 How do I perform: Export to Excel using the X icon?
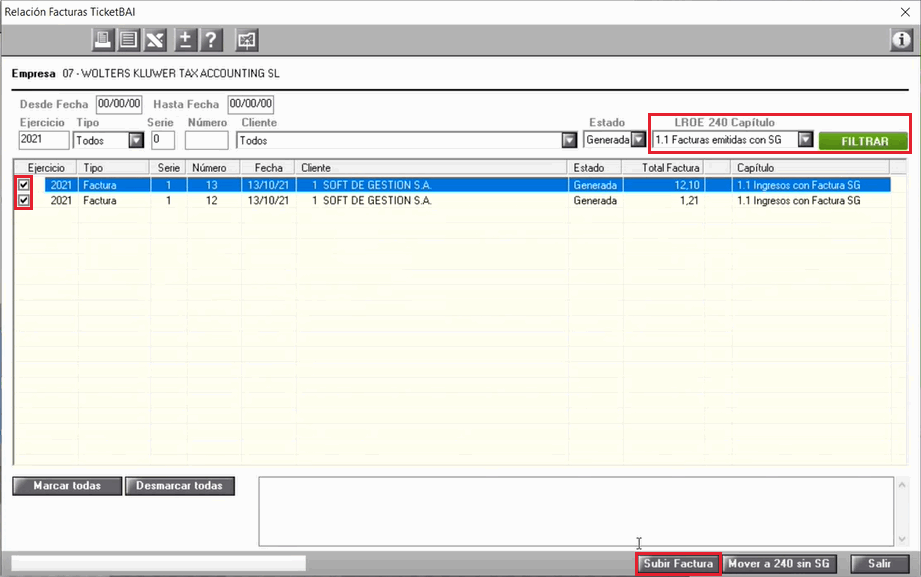coord(155,40)
